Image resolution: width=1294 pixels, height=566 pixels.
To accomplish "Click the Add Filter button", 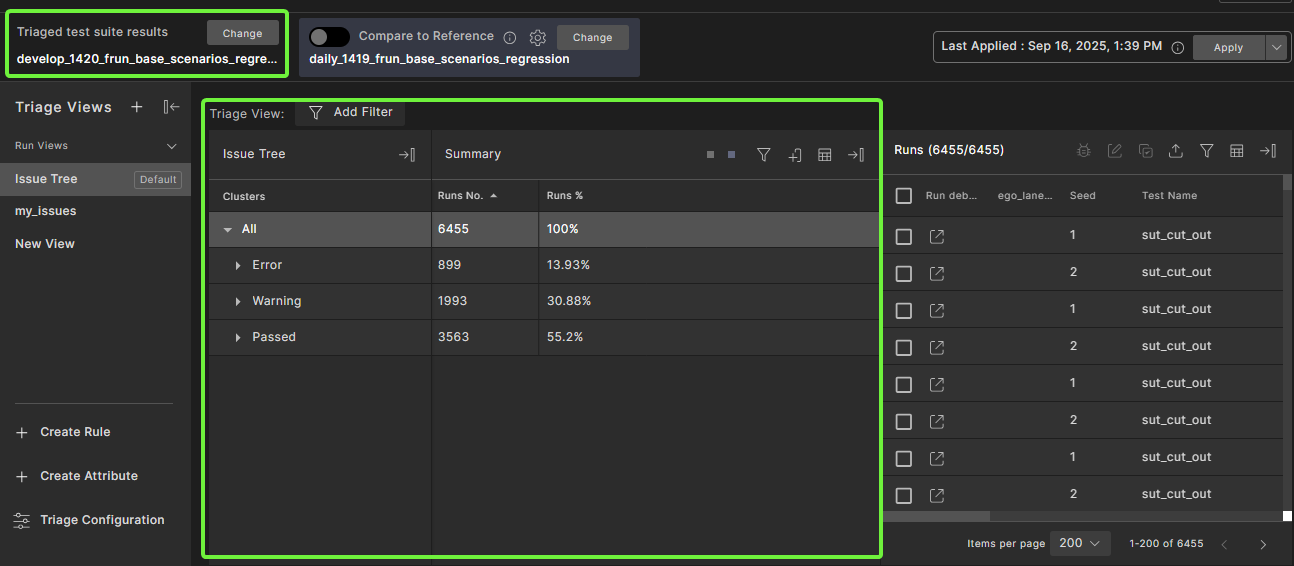I will tap(350, 112).
